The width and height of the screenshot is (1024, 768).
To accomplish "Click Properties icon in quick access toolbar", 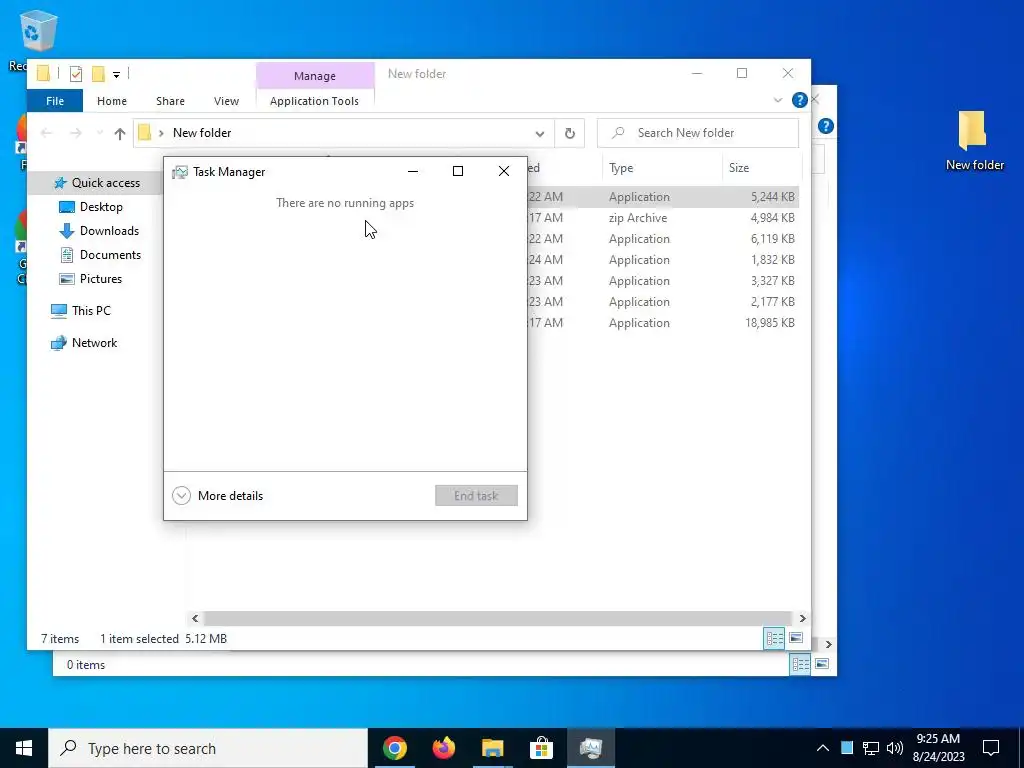I will [x=76, y=74].
